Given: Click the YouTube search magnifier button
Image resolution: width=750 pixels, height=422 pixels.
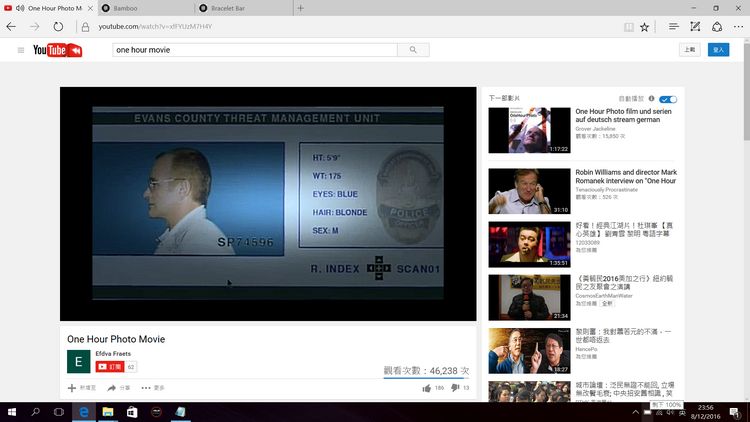Looking at the screenshot, I should pyautogui.click(x=413, y=50).
